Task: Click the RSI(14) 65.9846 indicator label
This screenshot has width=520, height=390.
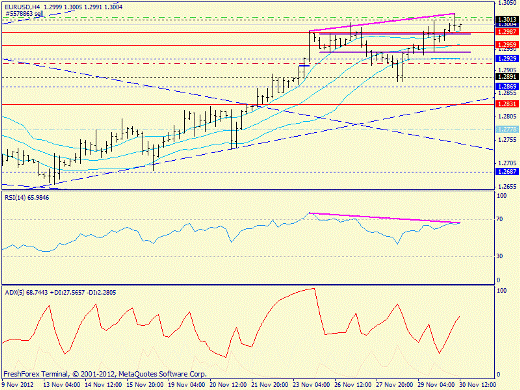Action: pos(27,198)
